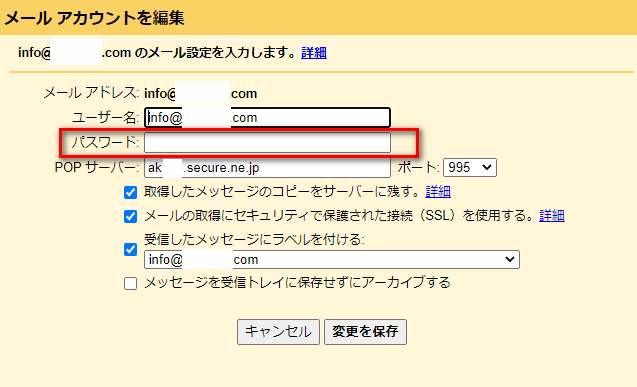This screenshot has width=637, height=387.
Task: Click the キャンセル button
Action: click(278, 332)
